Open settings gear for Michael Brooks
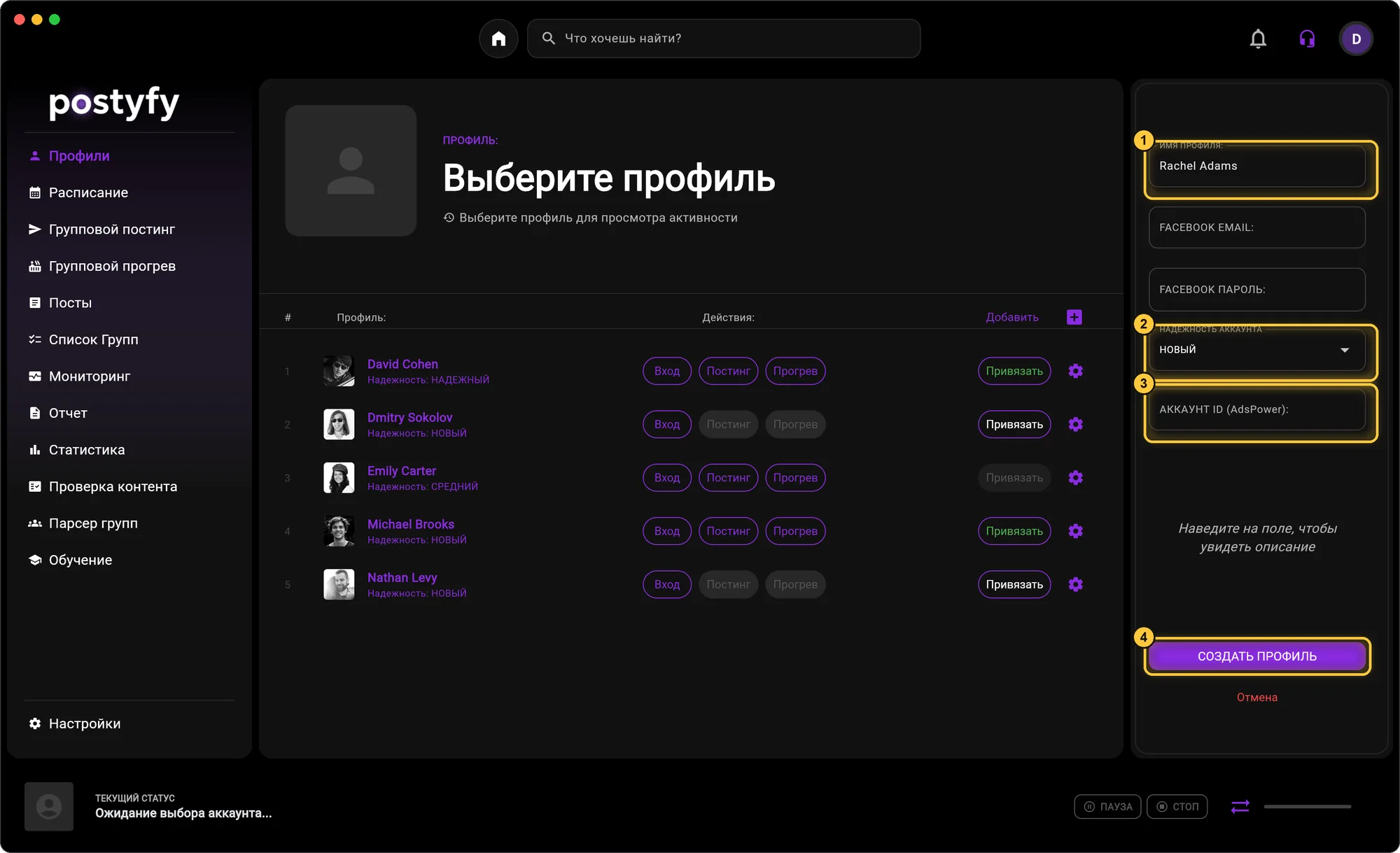Viewport: 1400px width, 853px height. [1076, 531]
